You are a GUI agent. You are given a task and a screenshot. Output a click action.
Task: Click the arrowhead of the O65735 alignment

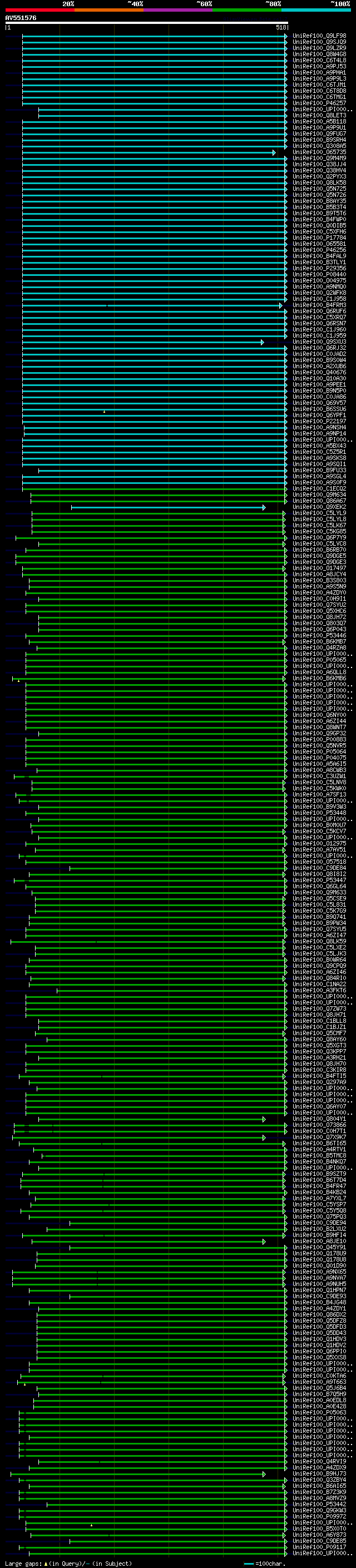point(274,152)
